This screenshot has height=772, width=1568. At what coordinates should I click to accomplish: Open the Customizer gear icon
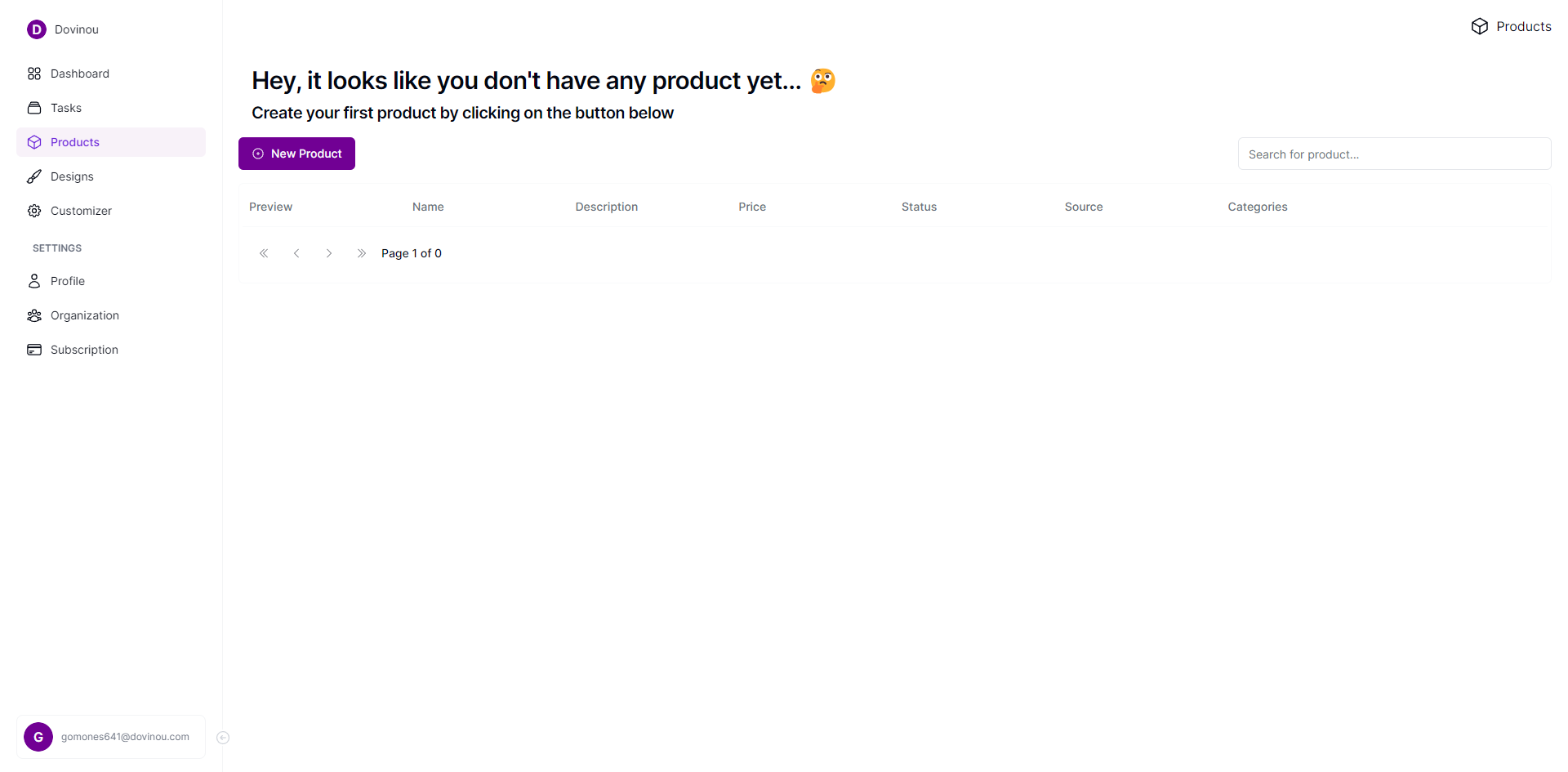pyautogui.click(x=34, y=211)
